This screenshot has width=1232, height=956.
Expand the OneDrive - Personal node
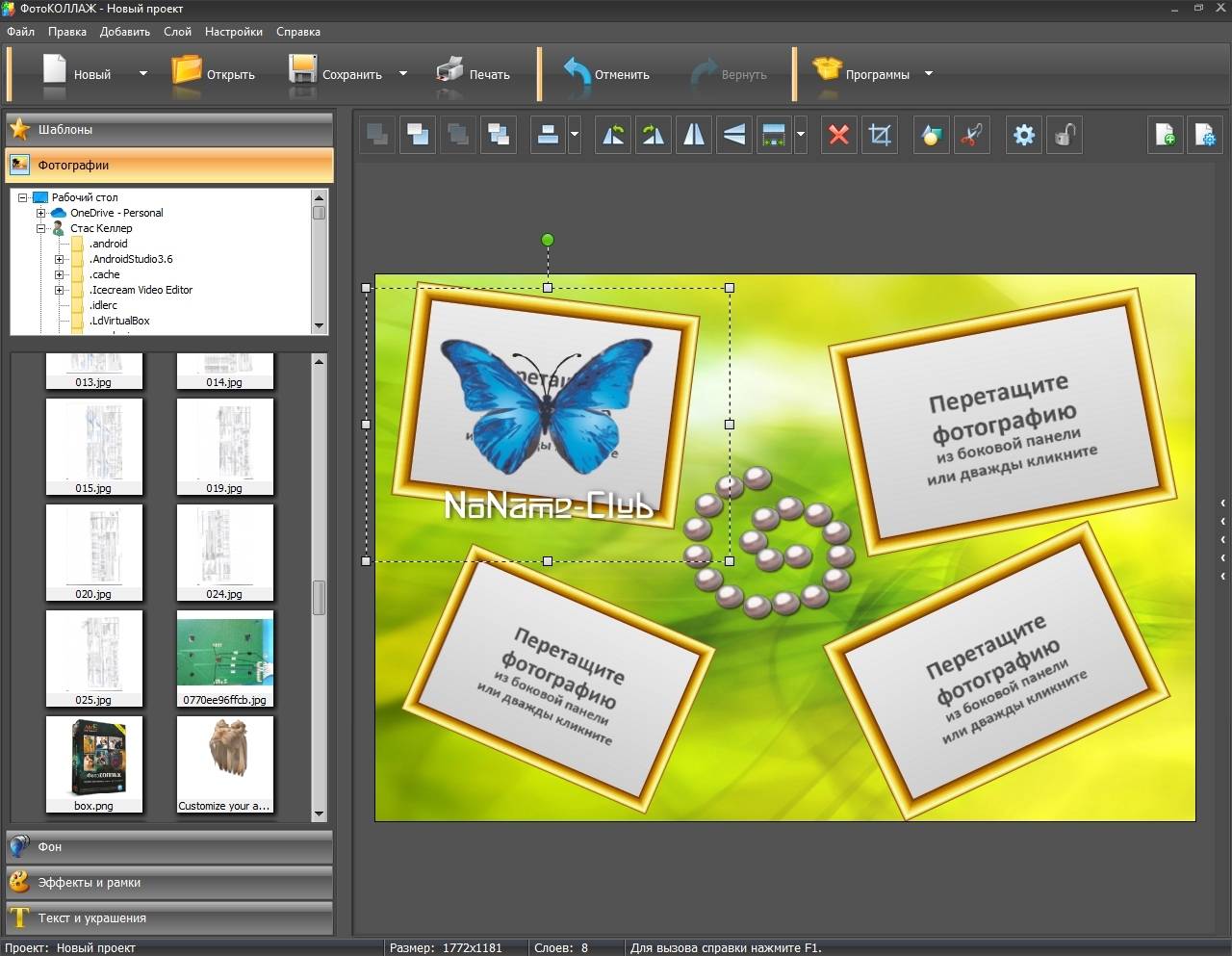point(41,213)
